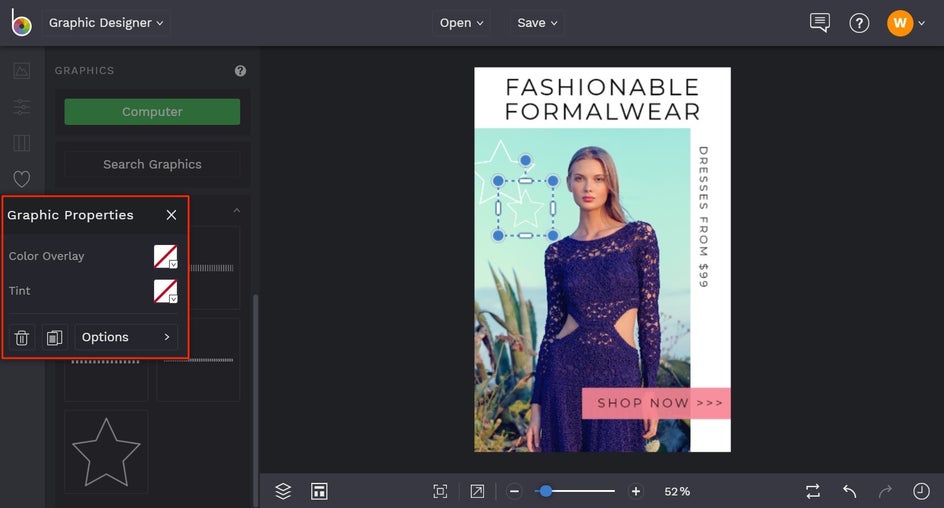Open the Open dropdown menu
The height and width of the screenshot is (508, 944).
pyautogui.click(x=461, y=23)
